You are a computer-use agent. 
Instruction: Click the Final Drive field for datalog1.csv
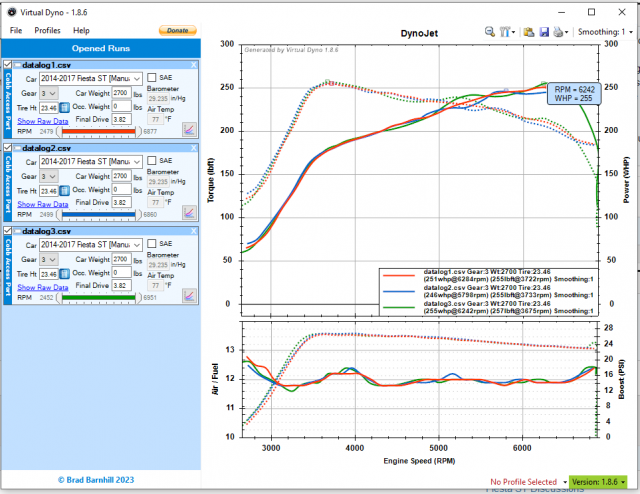[122, 119]
